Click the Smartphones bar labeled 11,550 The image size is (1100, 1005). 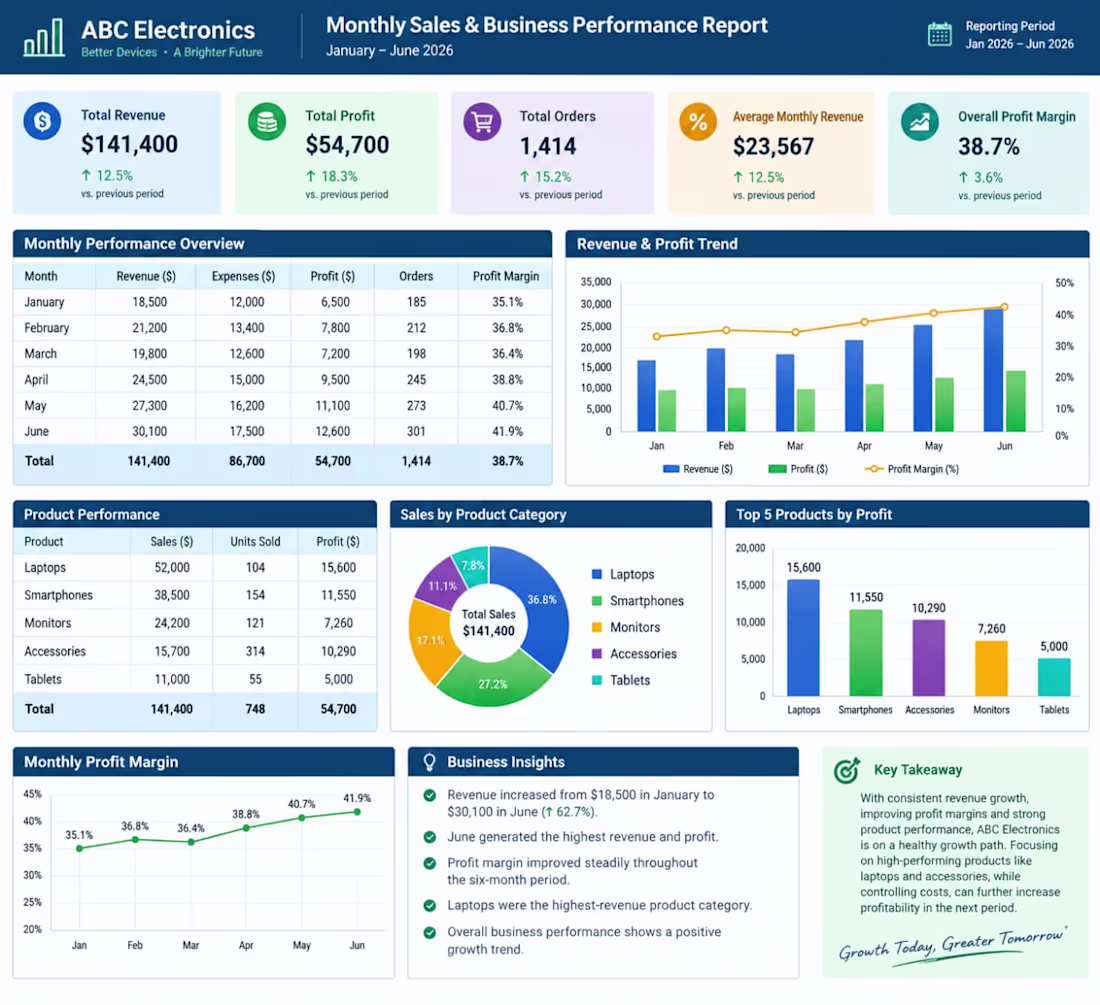(x=866, y=652)
